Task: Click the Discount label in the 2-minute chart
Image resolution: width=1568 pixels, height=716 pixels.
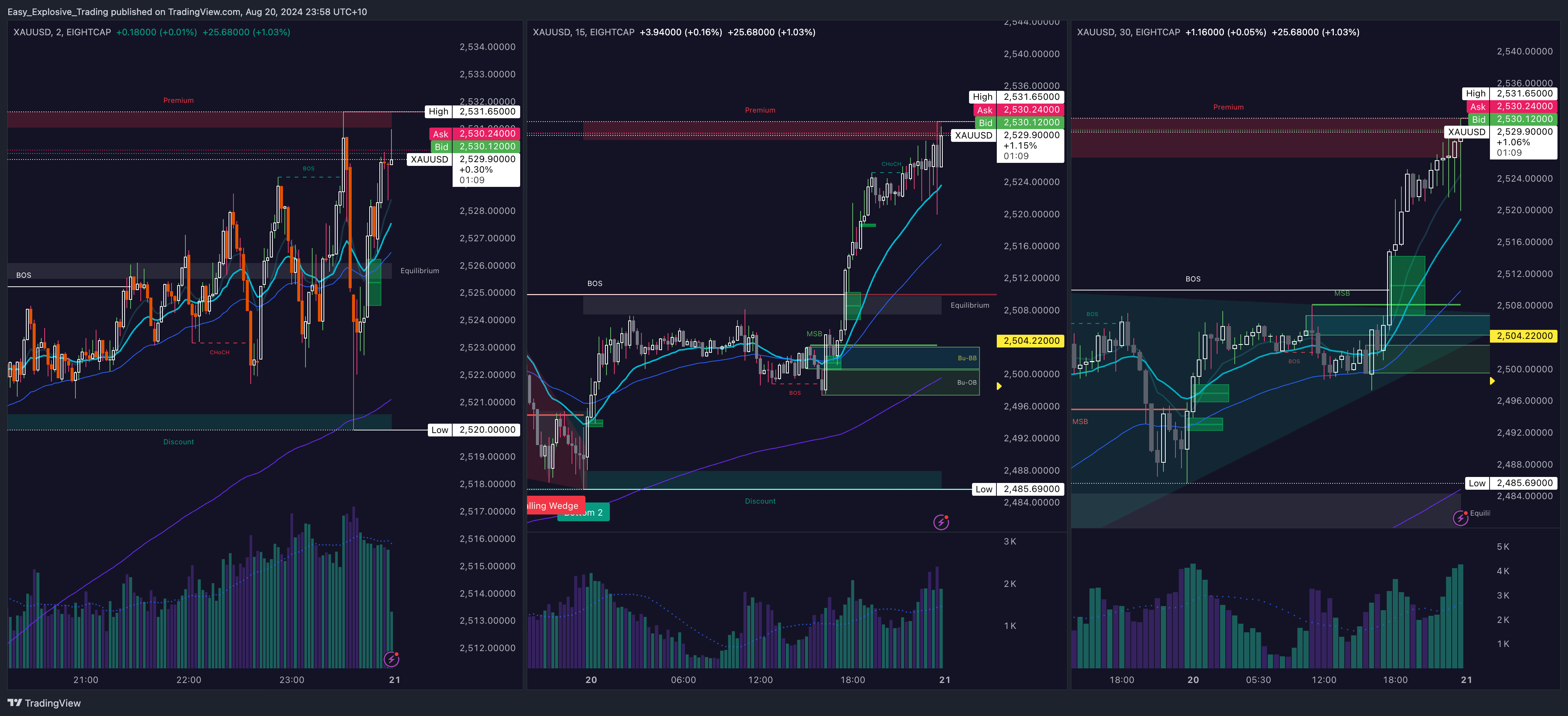Action: [x=178, y=442]
